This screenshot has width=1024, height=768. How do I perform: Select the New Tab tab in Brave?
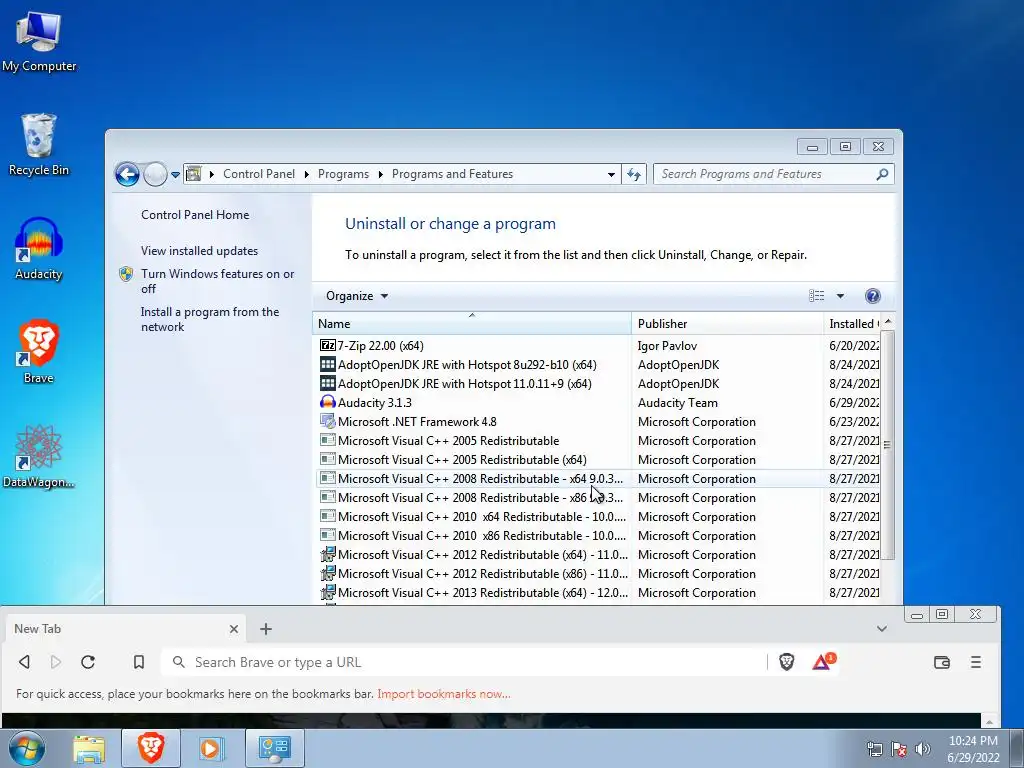(x=125, y=629)
